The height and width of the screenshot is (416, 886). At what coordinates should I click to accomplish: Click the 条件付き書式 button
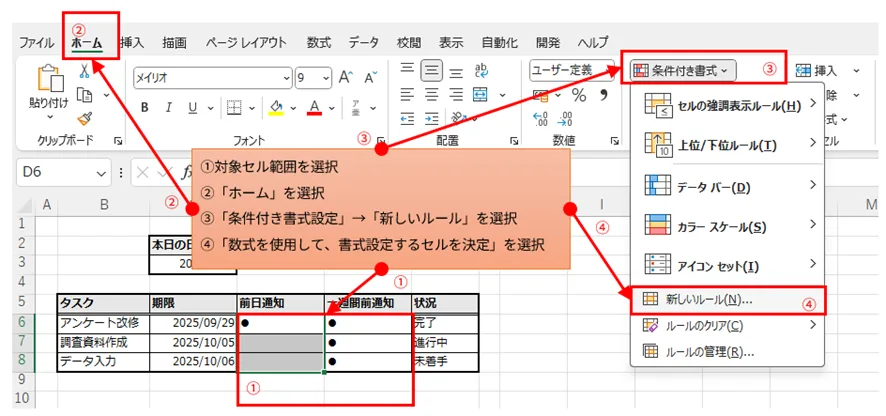tap(684, 71)
